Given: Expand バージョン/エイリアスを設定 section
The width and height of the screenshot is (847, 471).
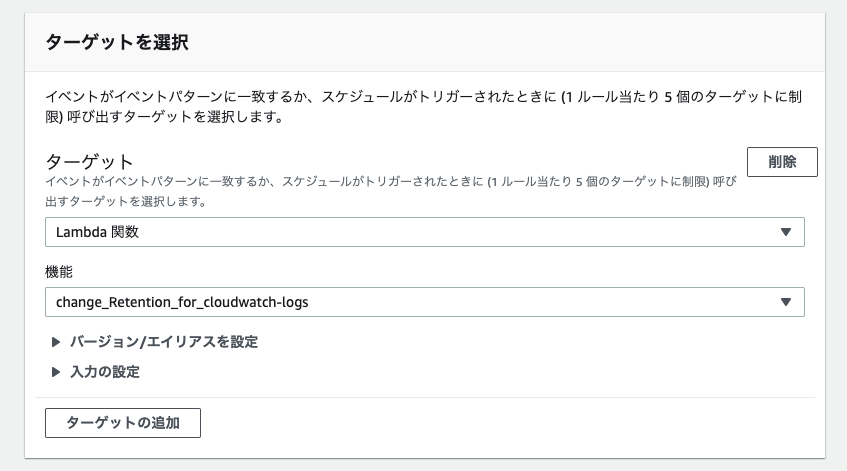Looking at the screenshot, I should 155,342.
